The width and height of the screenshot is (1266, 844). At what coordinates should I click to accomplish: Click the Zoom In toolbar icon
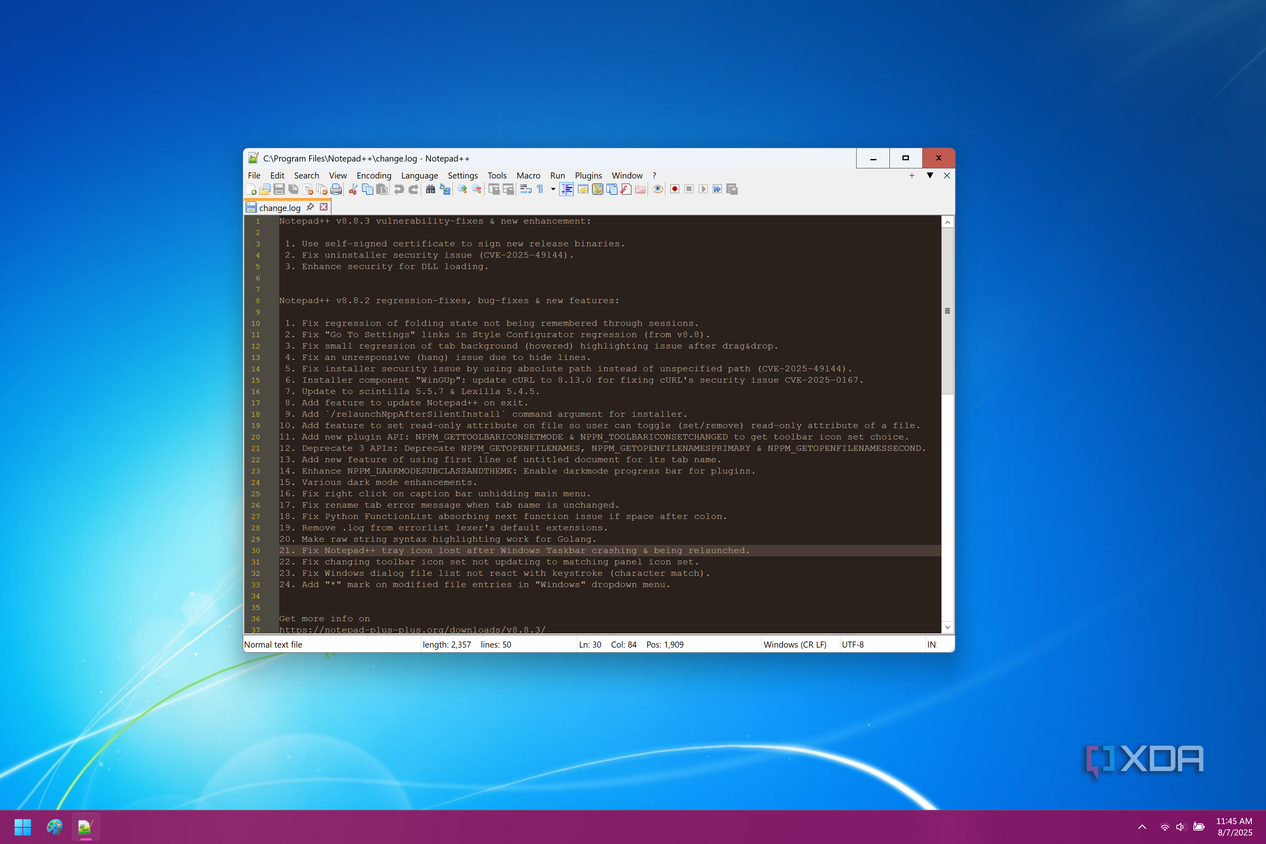coord(462,189)
